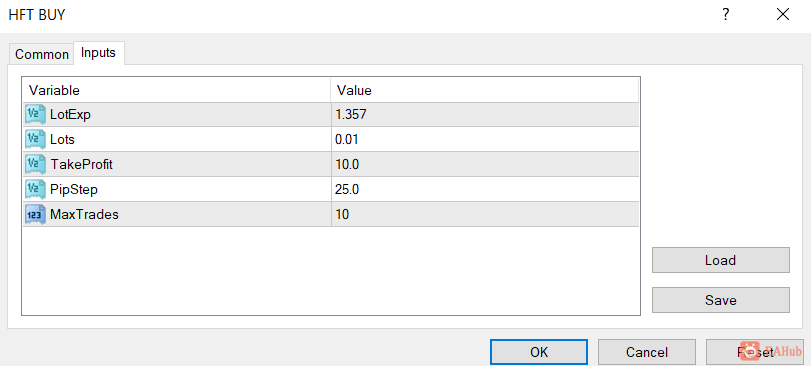Select the PipStep variable name
Screen dimensions: 811x366
coord(74,189)
